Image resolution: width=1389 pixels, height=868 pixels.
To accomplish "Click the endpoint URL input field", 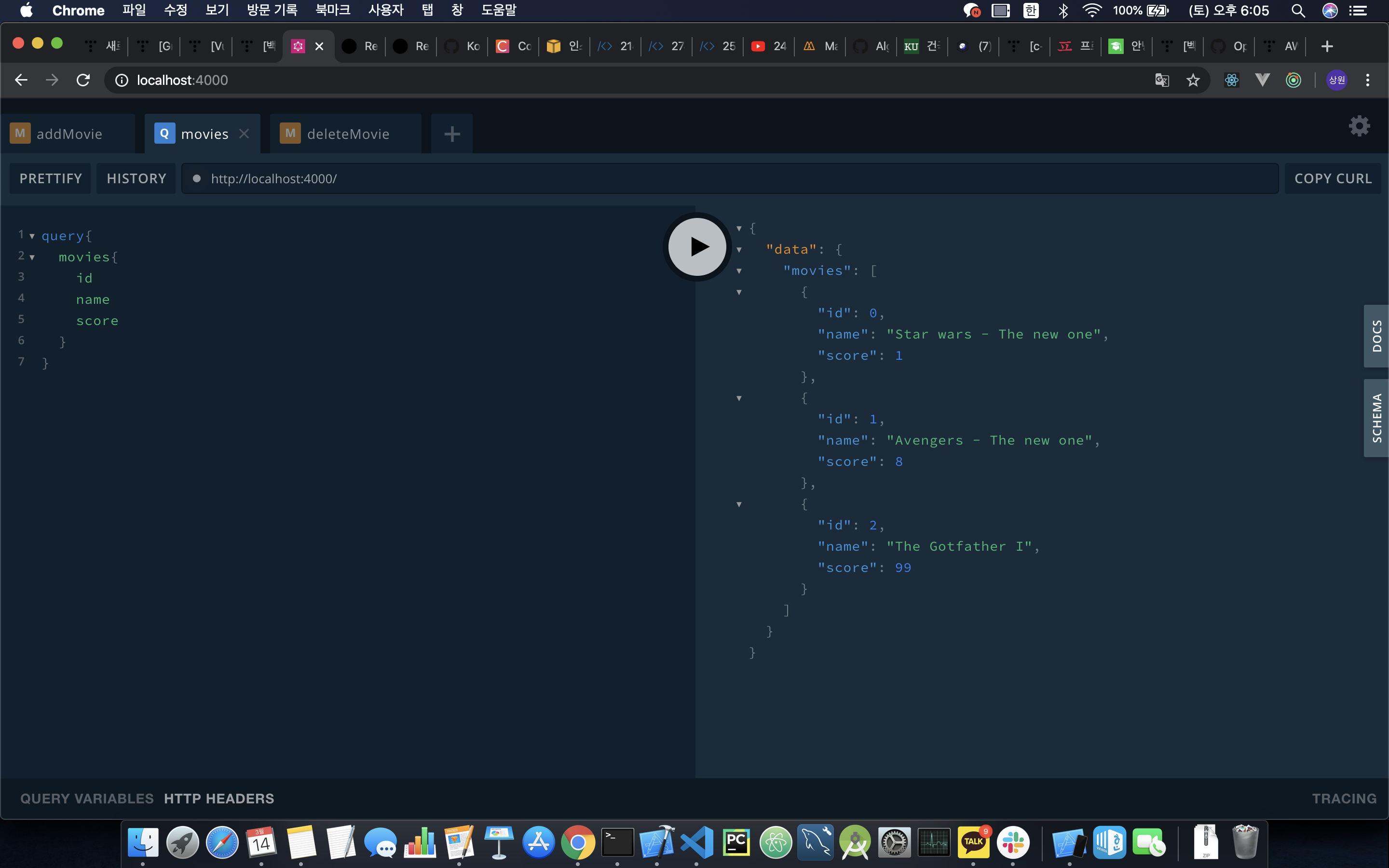I will [729, 178].
